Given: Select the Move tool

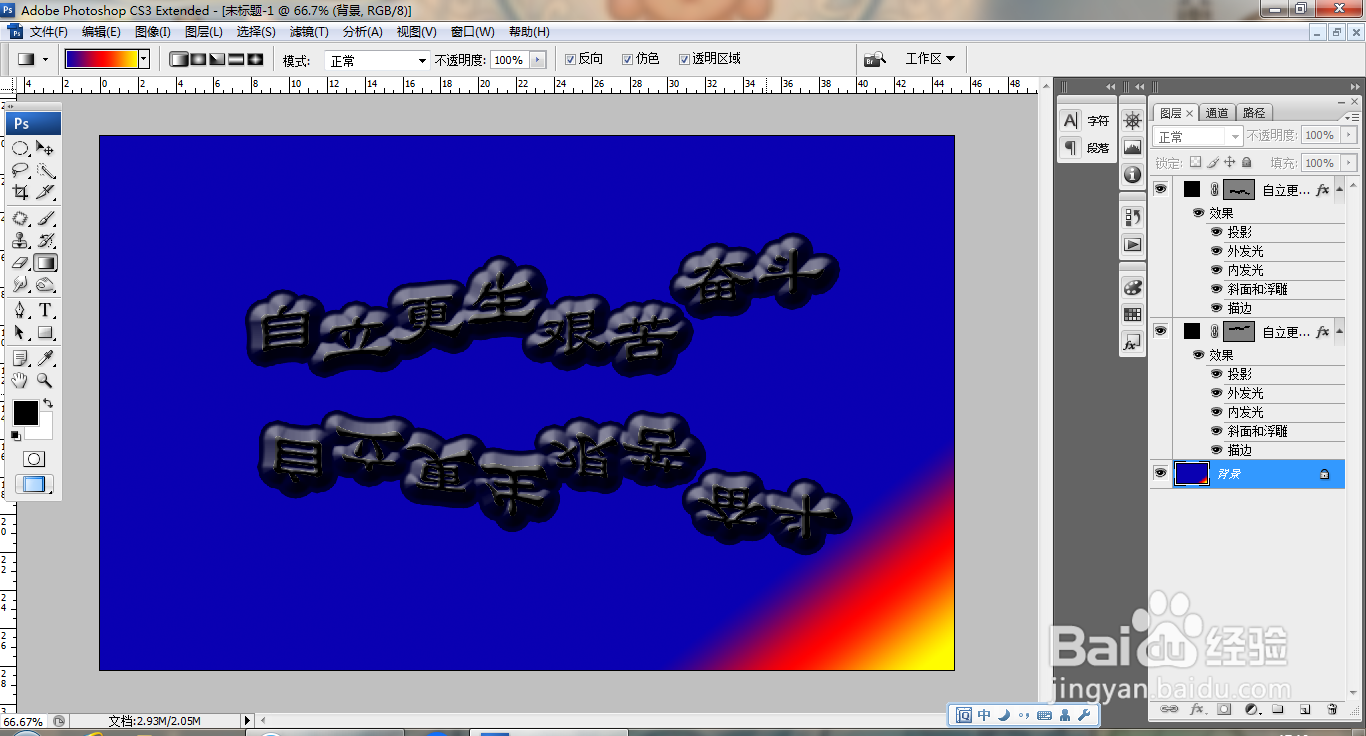Looking at the screenshot, I should pyautogui.click(x=45, y=148).
